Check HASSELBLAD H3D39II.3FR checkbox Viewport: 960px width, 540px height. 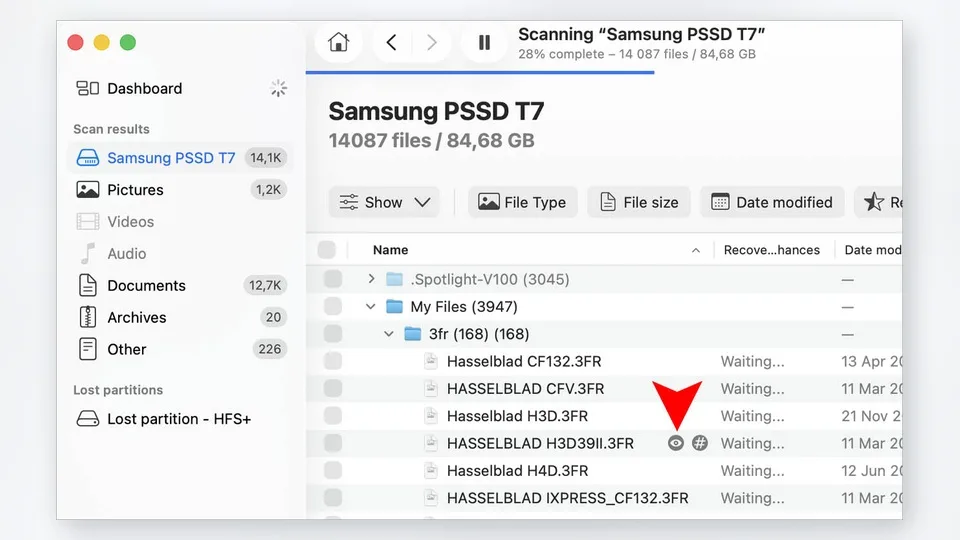coord(333,443)
